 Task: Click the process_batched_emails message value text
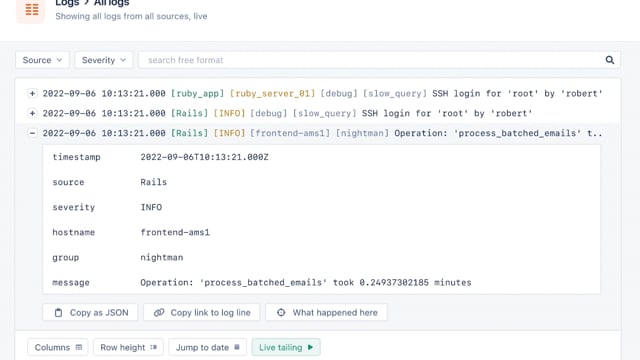306,282
